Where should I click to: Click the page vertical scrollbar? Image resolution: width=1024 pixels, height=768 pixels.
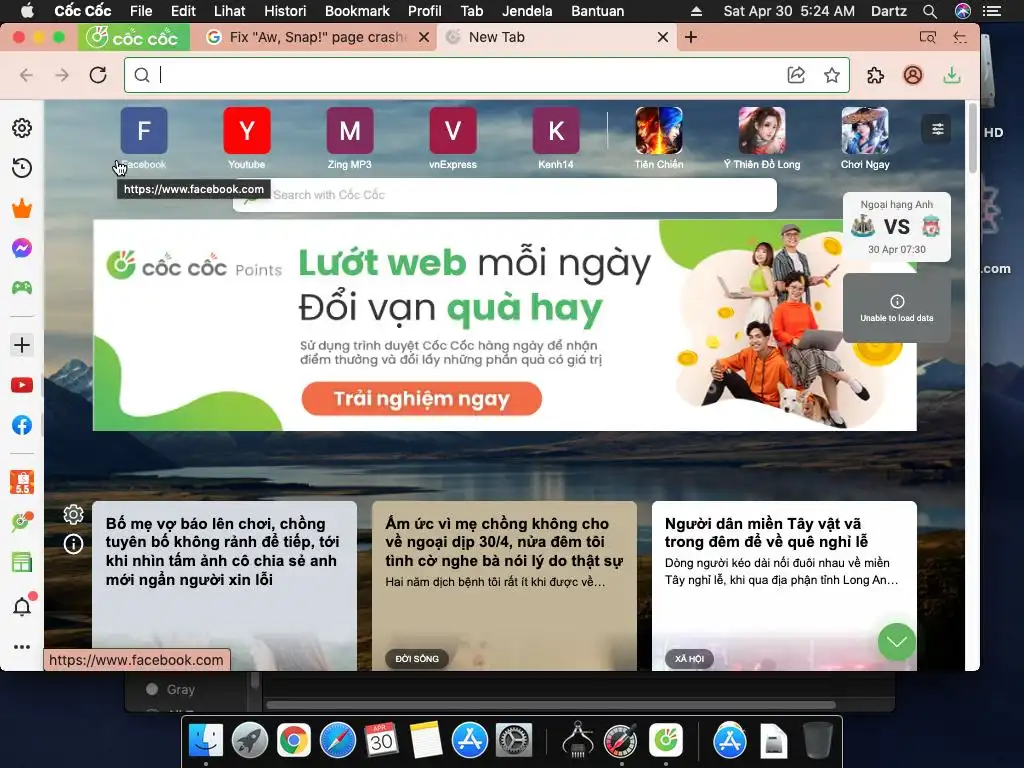972,137
